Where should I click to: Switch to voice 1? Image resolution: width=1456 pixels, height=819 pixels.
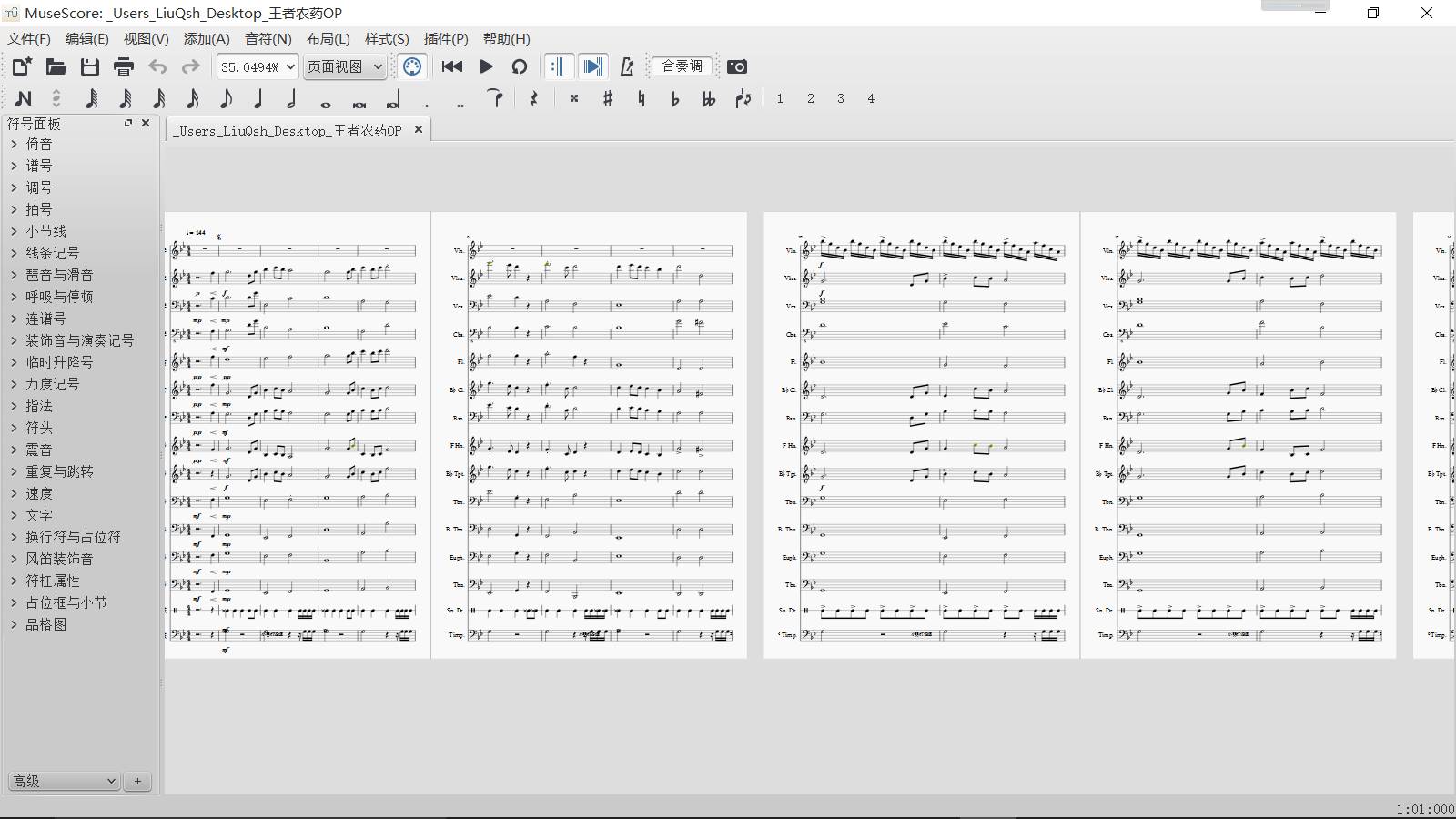click(x=780, y=98)
